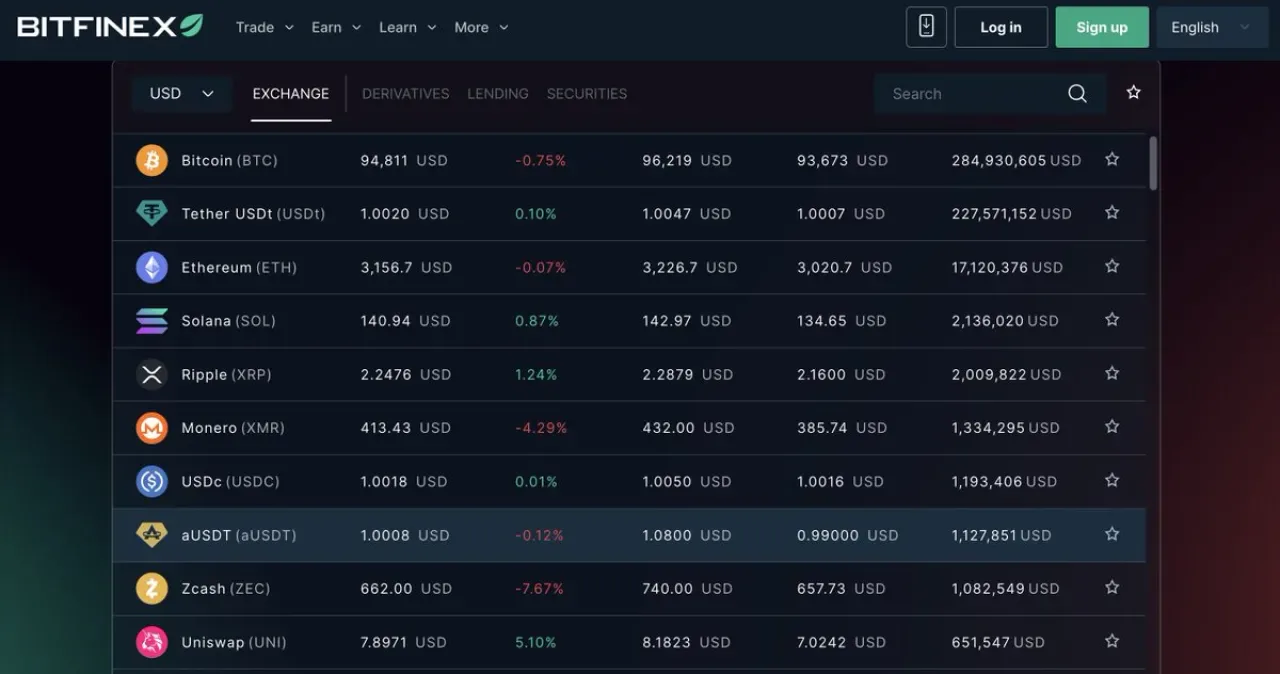Switch to the LENDING tab
The height and width of the screenshot is (674, 1280).
click(x=498, y=94)
